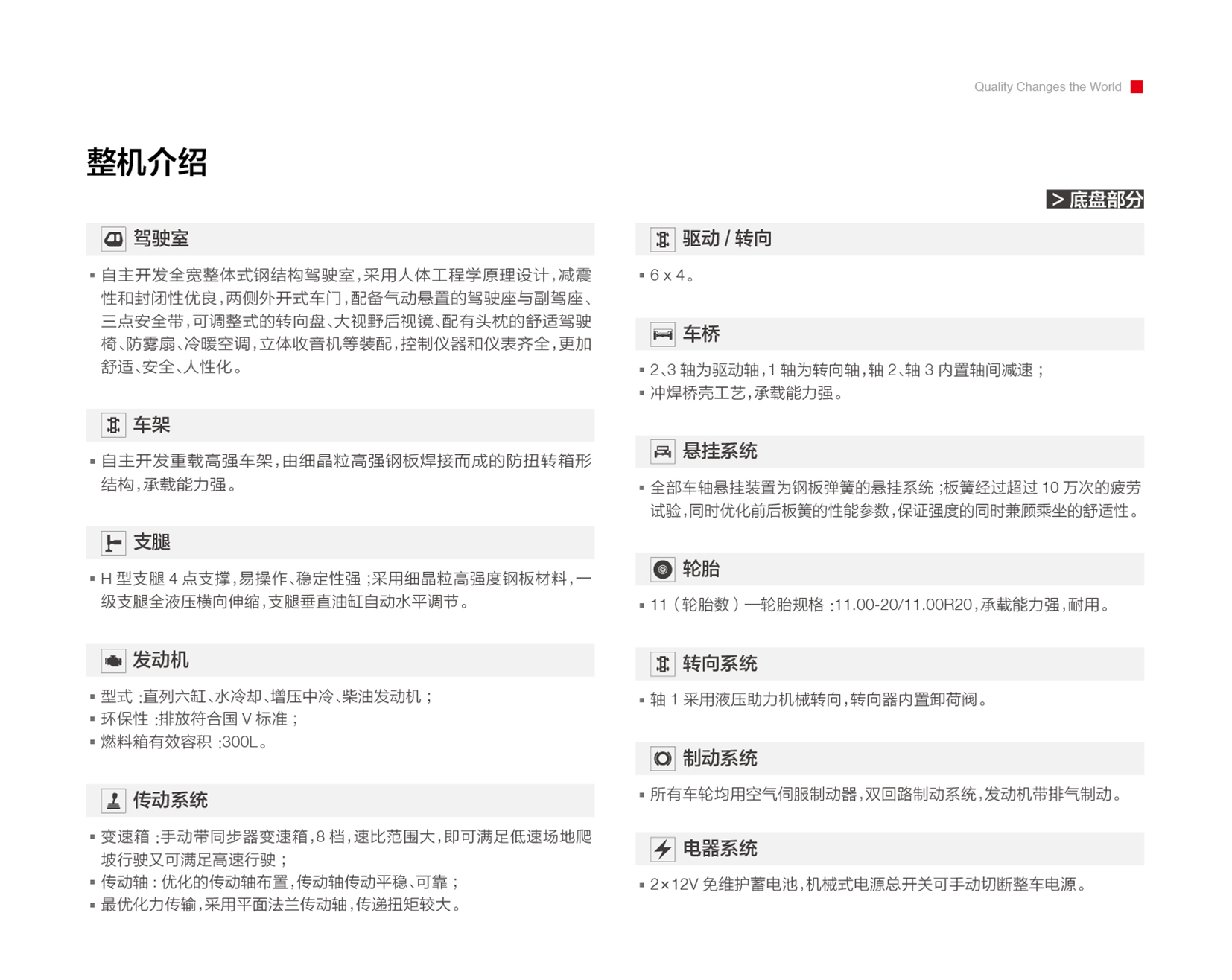Select the brake disc icon beside 制动系统
The width and height of the screenshot is (1232, 980).
pos(662,759)
